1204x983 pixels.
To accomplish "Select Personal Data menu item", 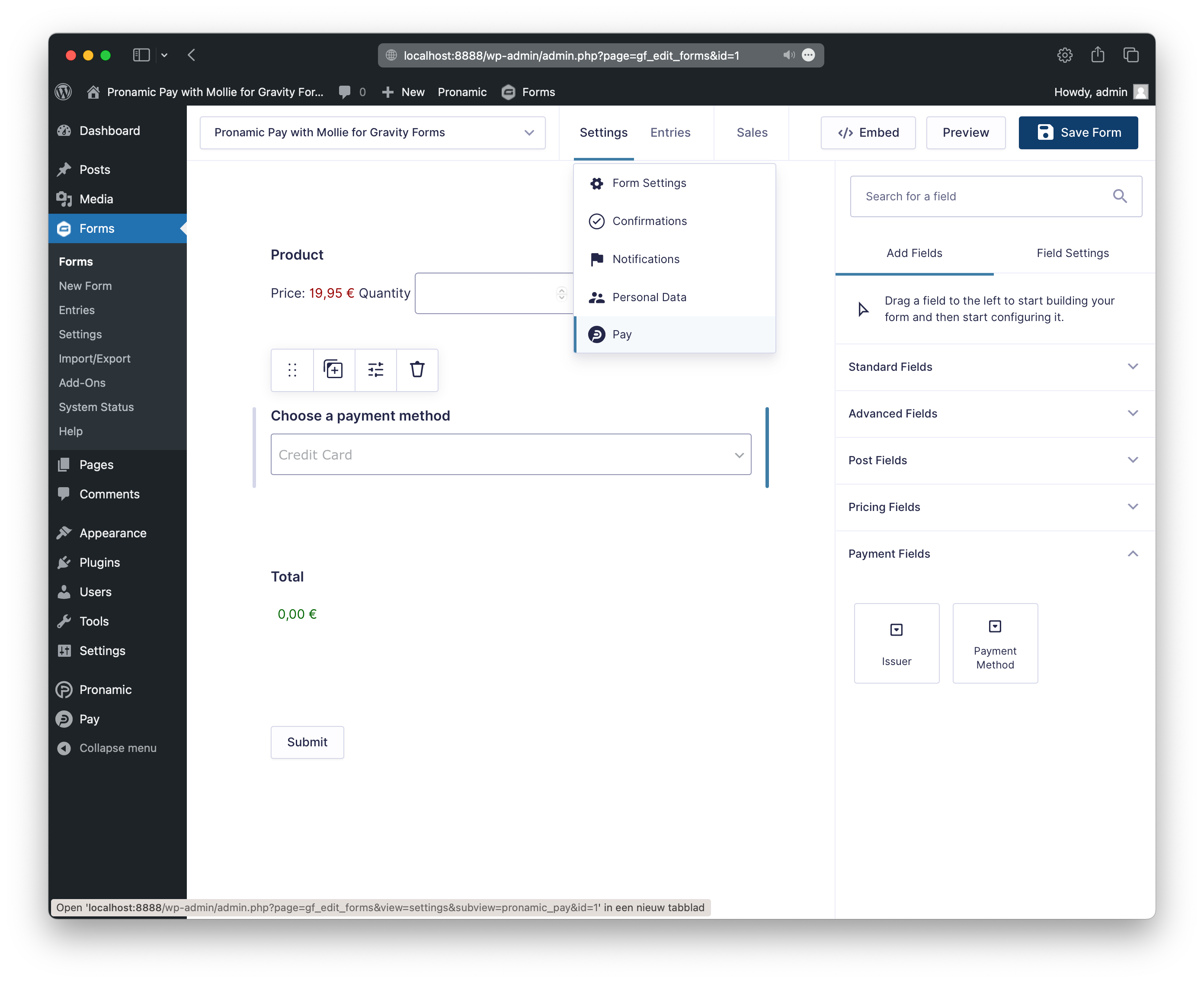I will (674, 297).
